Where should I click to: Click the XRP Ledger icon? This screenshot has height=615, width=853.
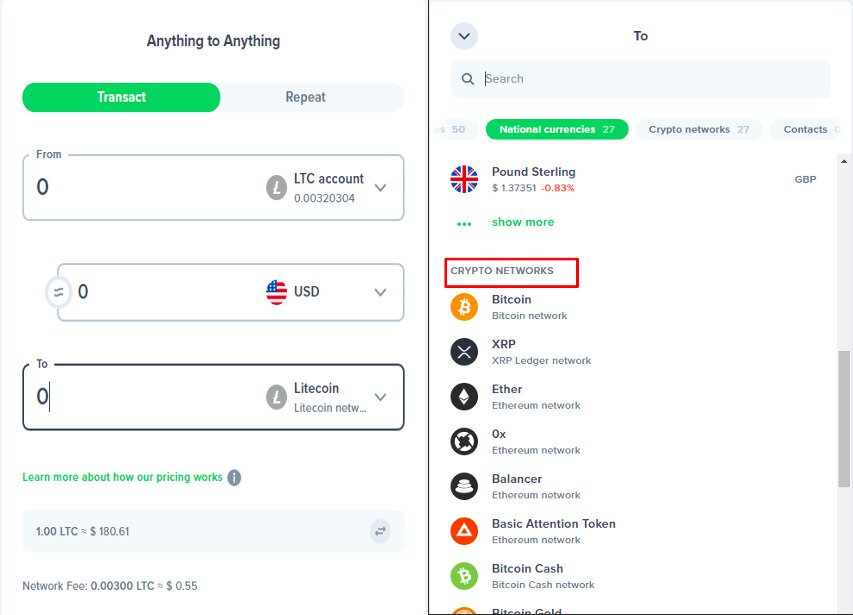464,352
